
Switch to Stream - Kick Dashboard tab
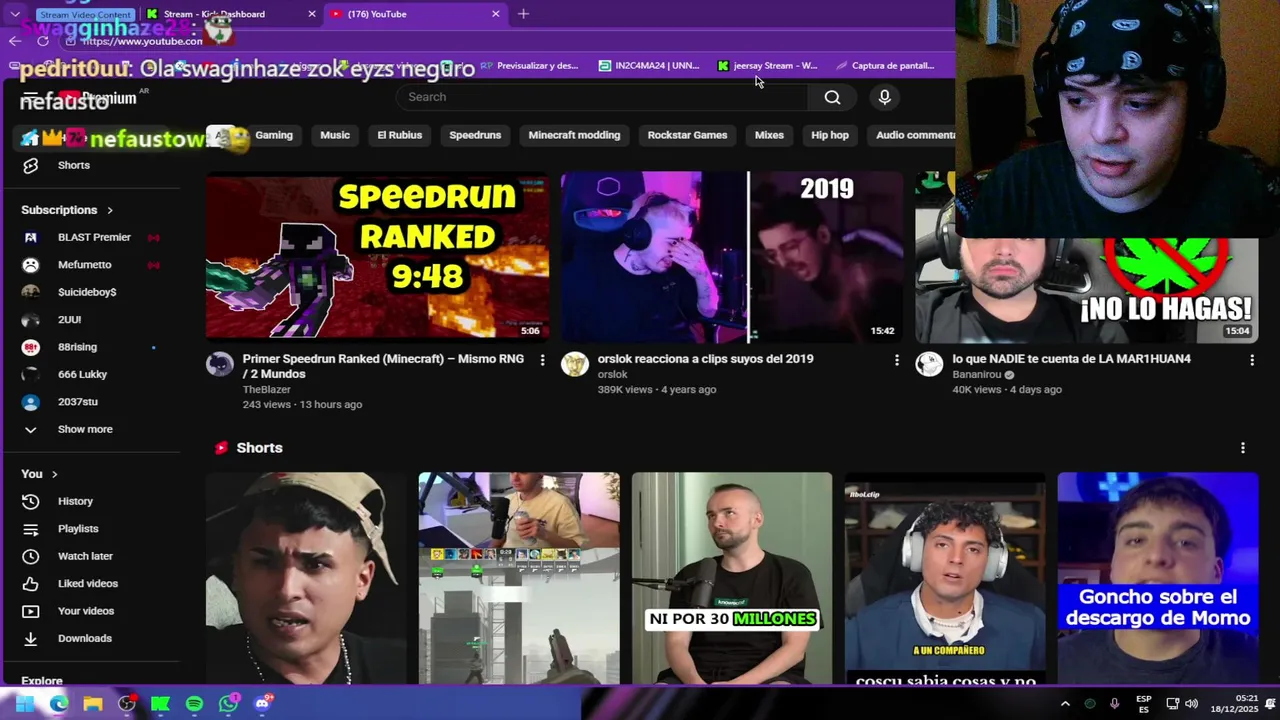pos(214,14)
